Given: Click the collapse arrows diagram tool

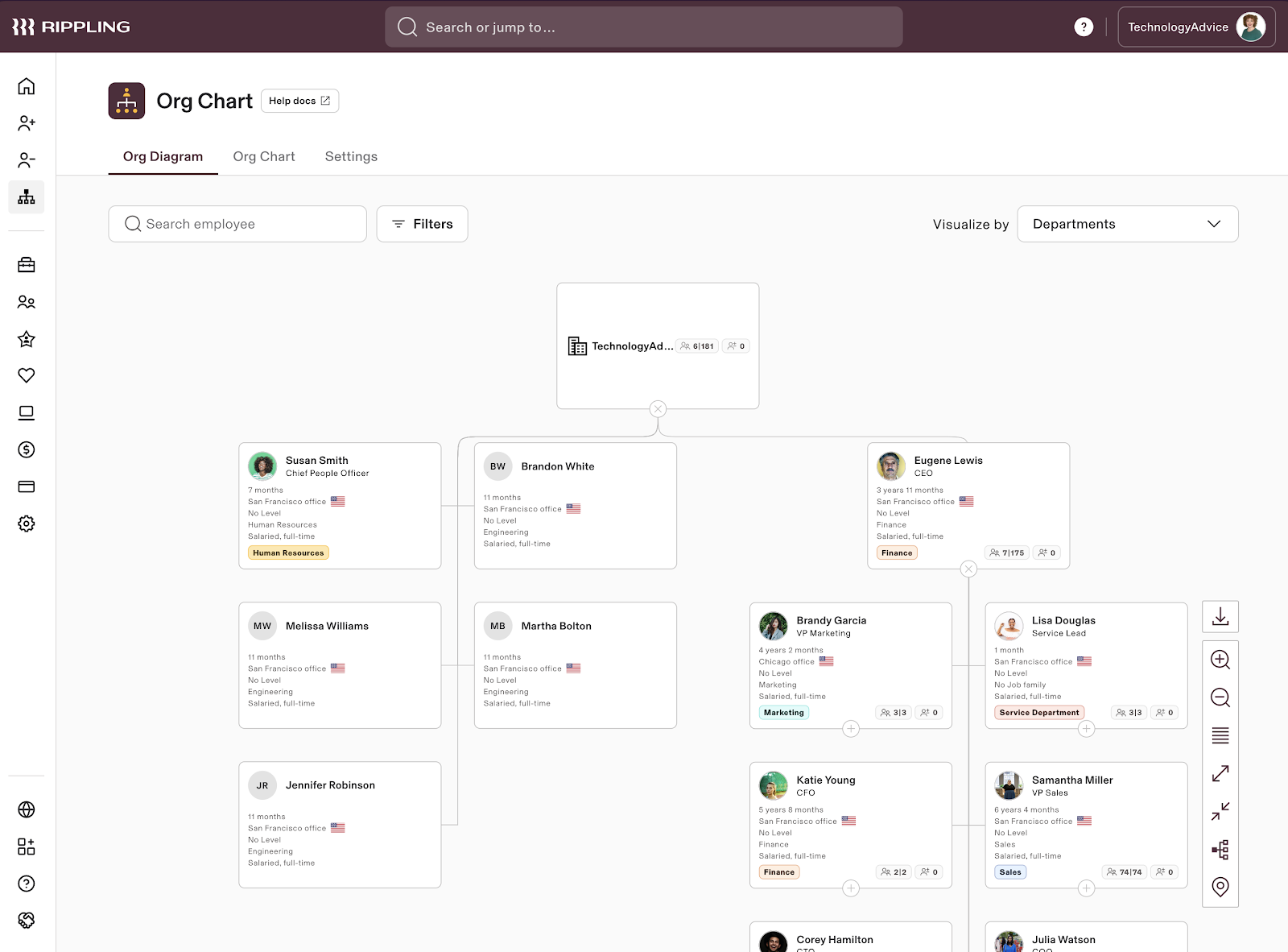Looking at the screenshot, I should coord(1220,811).
